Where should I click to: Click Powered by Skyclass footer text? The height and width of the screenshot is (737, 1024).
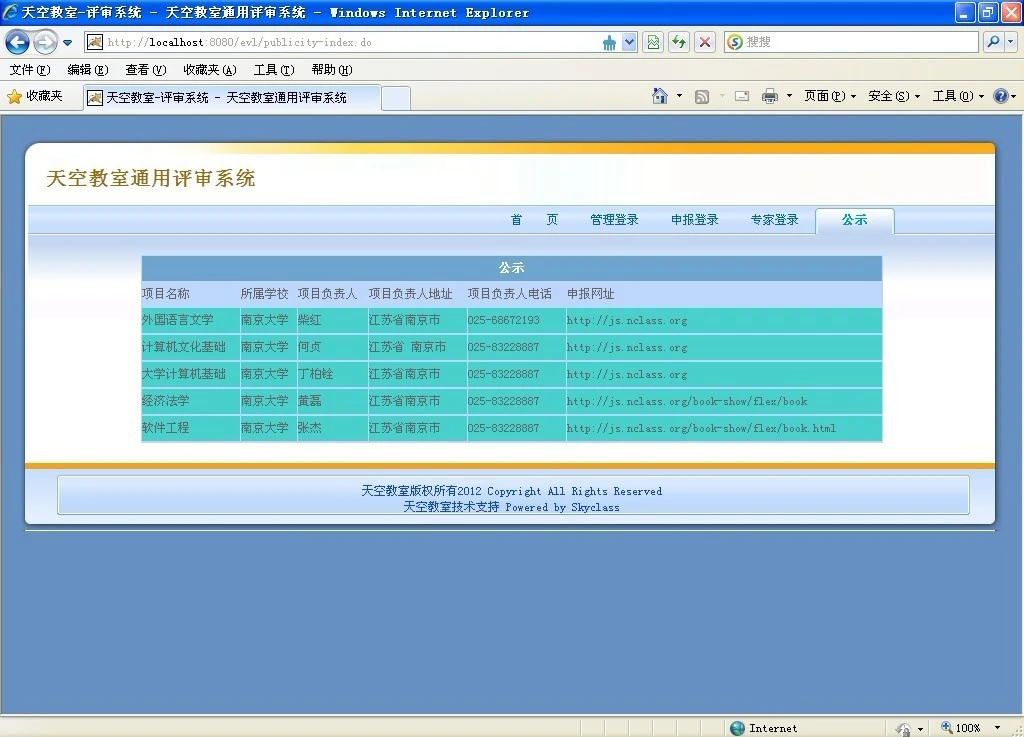tap(562, 507)
